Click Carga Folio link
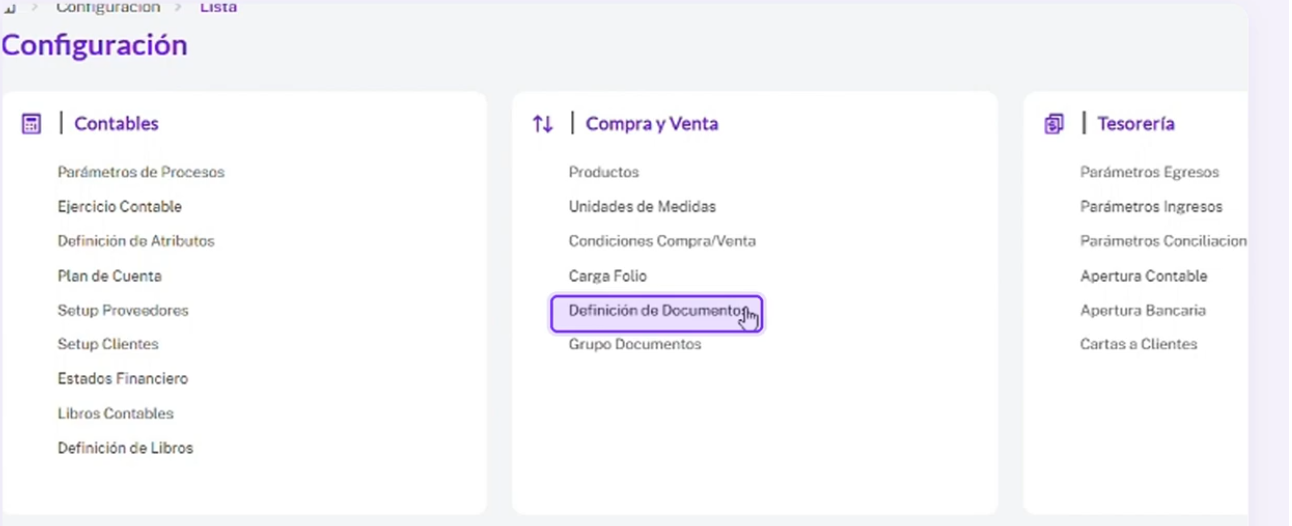The width and height of the screenshot is (1292, 526). click(x=608, y=276)
